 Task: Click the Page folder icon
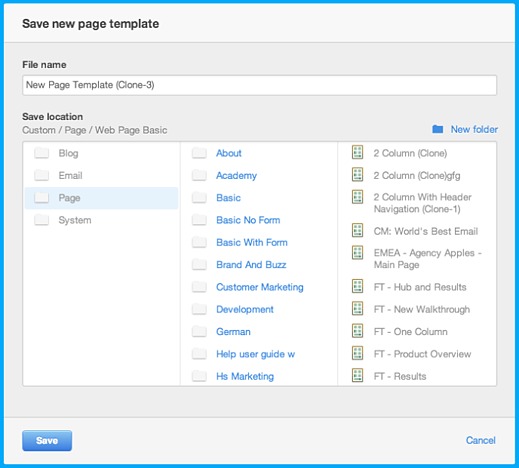[42, 198]
